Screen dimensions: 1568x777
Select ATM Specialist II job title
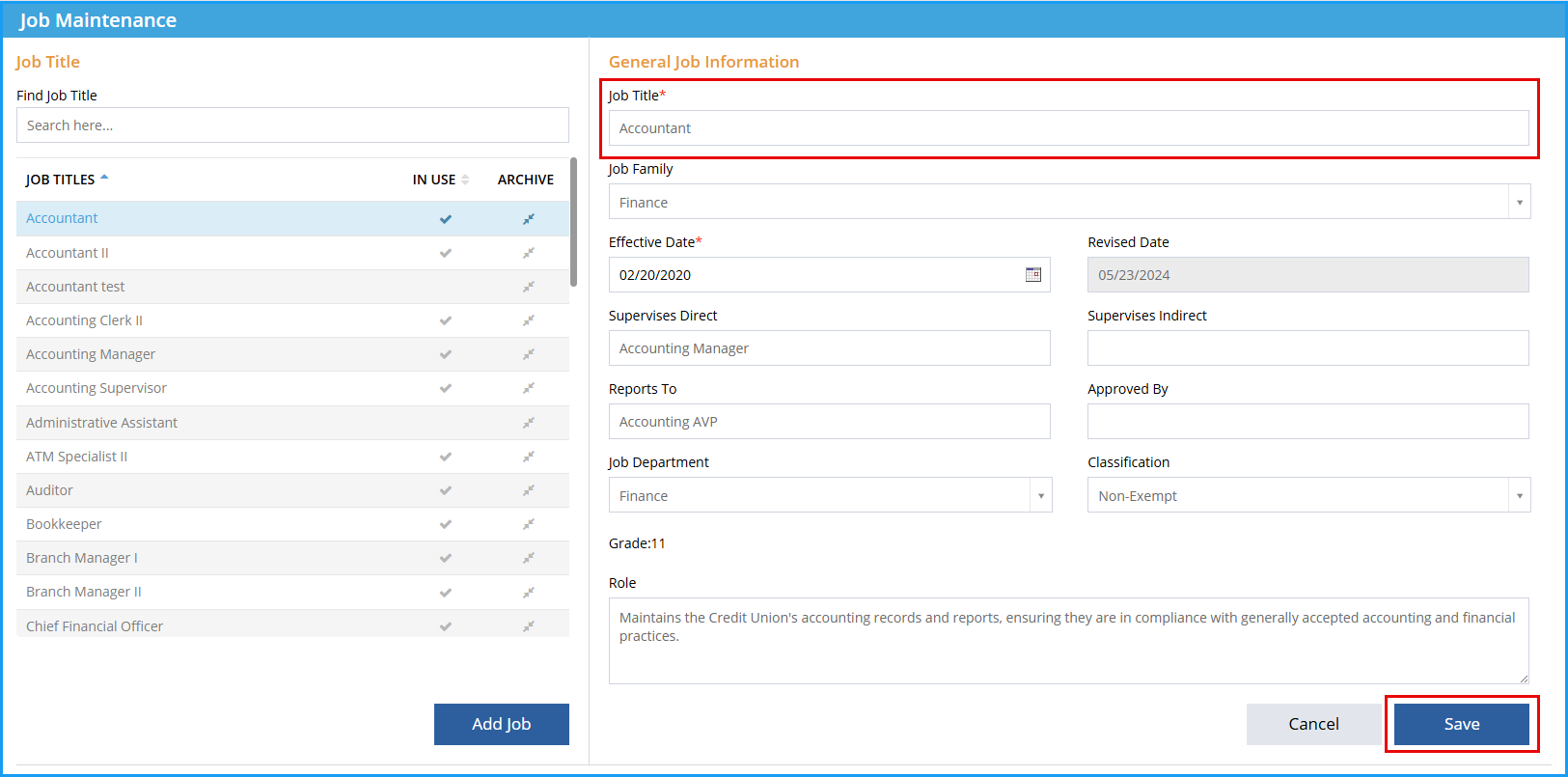point(292,457)
